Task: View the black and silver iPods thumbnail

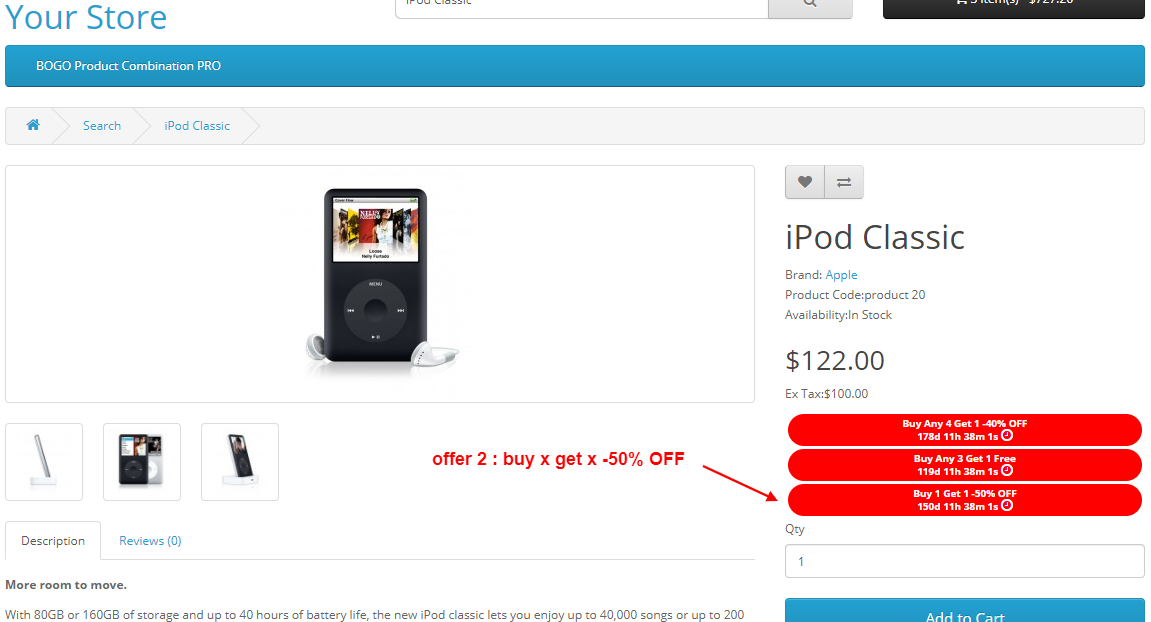Action: [x=142, y=462]
